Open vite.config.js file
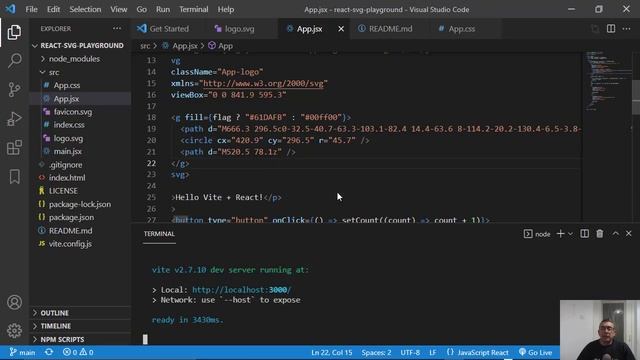The height and width of the screenshot is (360, 640). click(x=70, y=244)
